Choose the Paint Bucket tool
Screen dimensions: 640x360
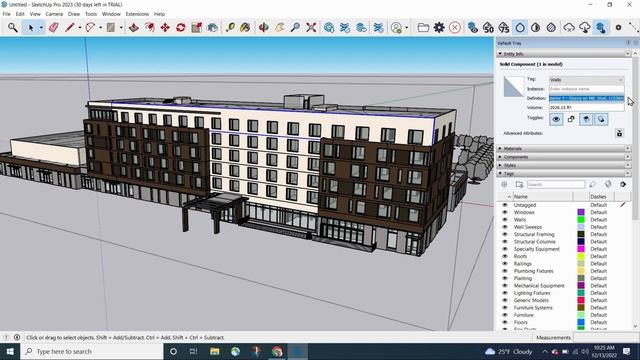[245, 27]
